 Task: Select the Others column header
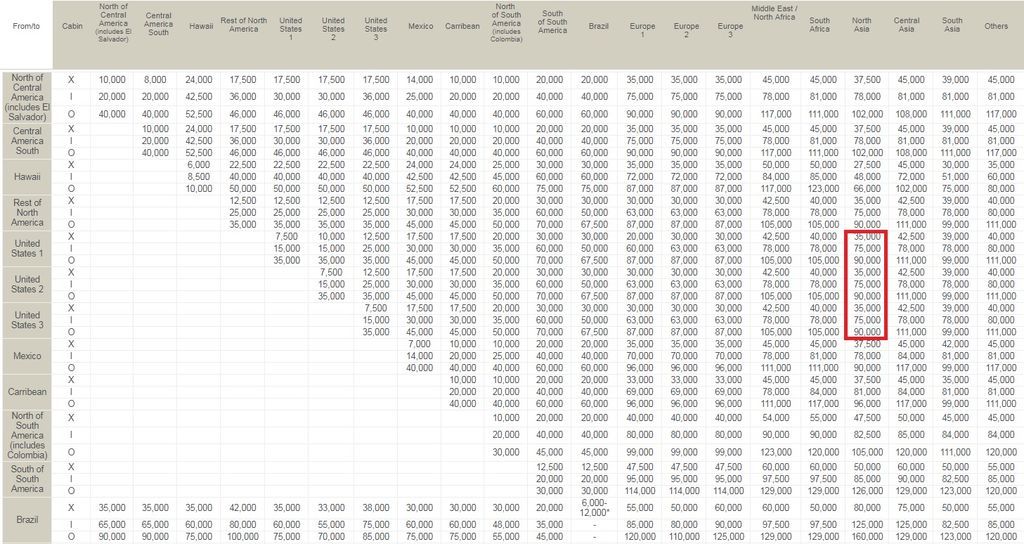pos(996,26)
